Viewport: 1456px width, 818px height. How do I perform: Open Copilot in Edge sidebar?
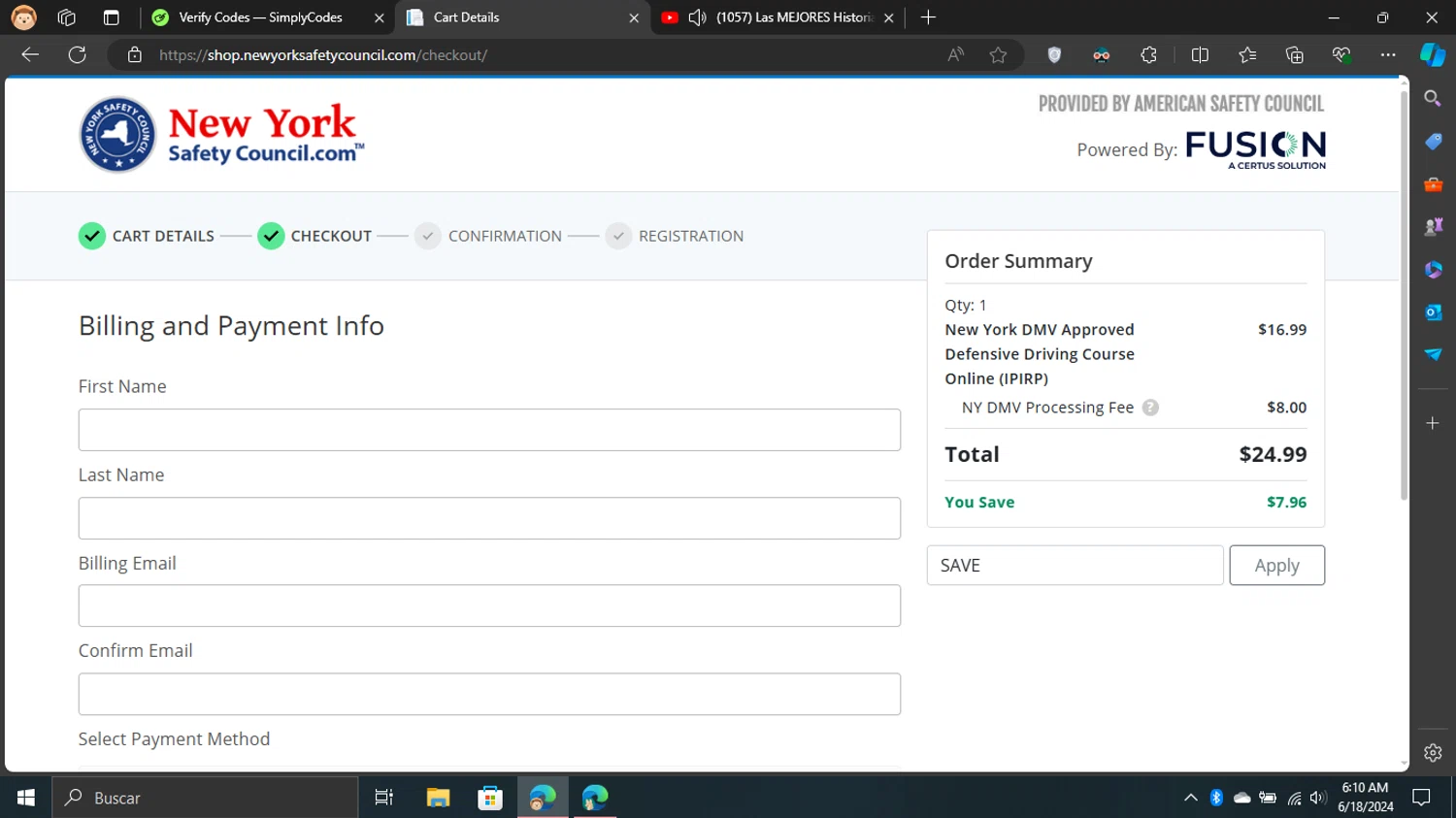pyautogui.click(x=1433, y=55)
